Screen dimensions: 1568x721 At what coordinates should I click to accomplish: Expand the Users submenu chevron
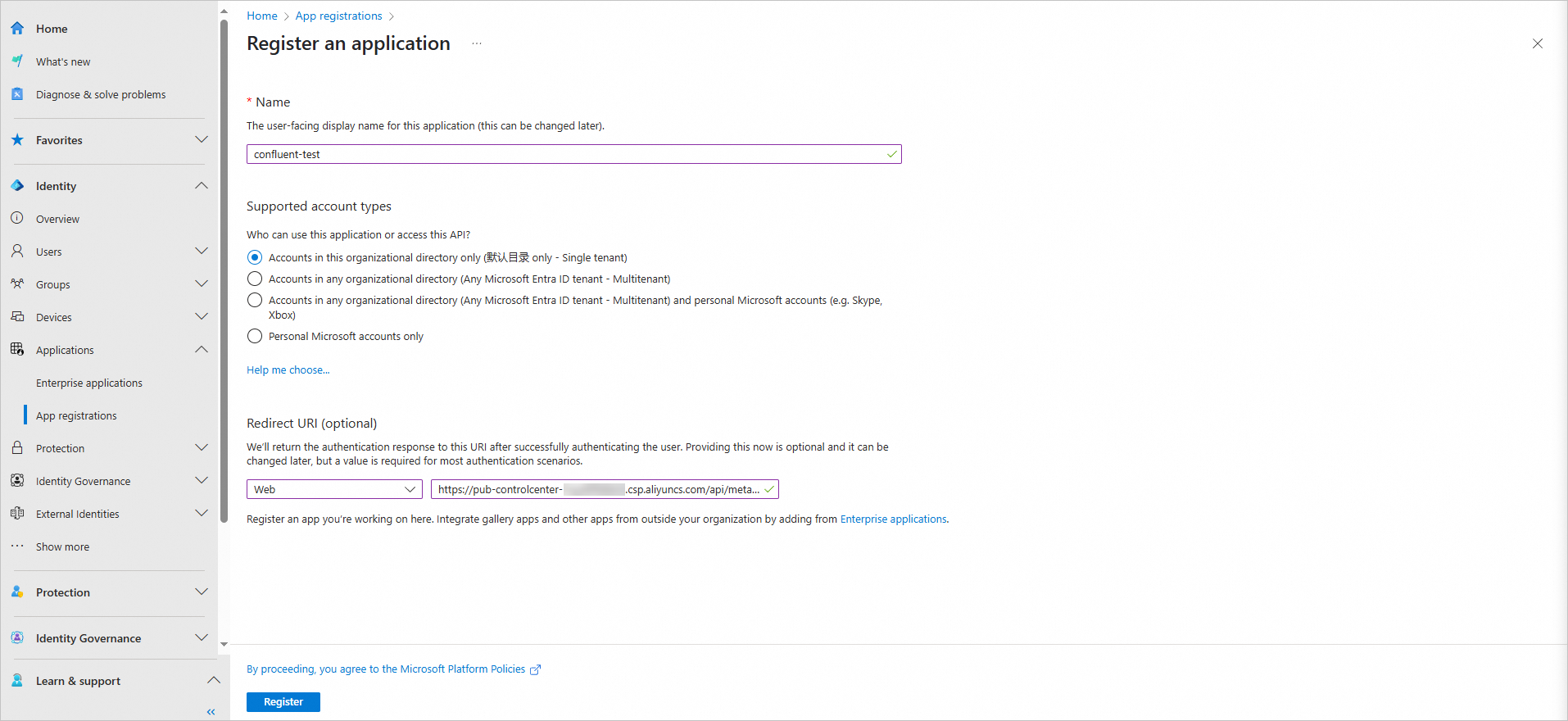coord(202,251)
